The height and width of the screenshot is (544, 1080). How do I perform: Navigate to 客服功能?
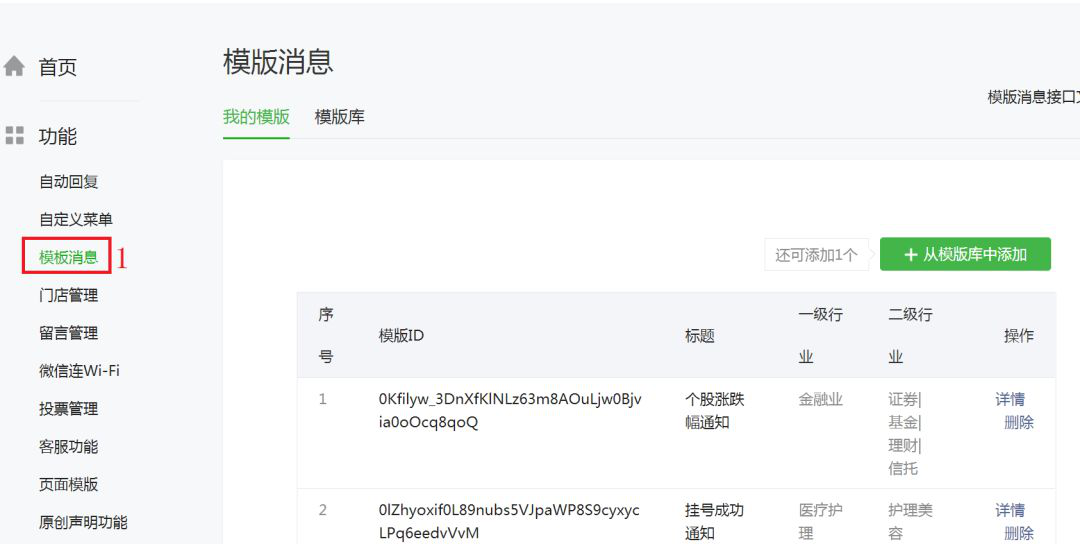click(x=68, y=447)
